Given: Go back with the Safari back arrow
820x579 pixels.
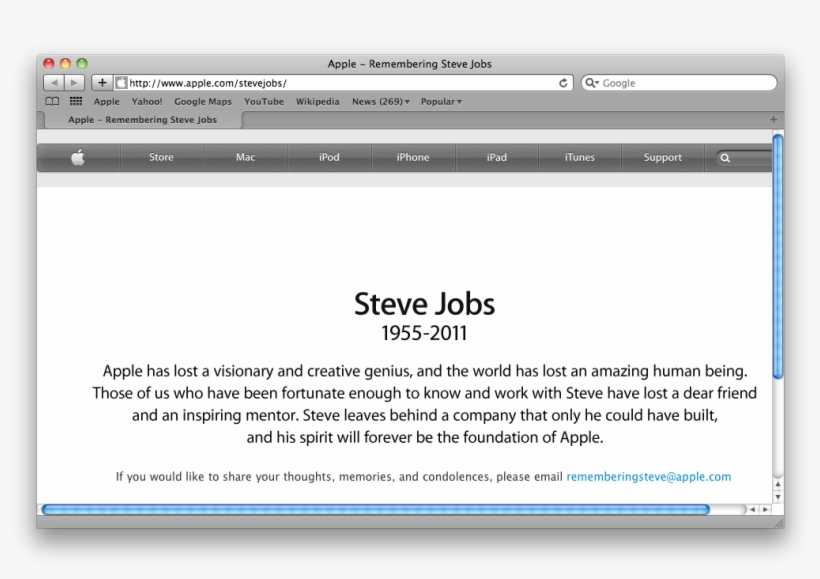Looking at the screenshot, I should [53, 83].
